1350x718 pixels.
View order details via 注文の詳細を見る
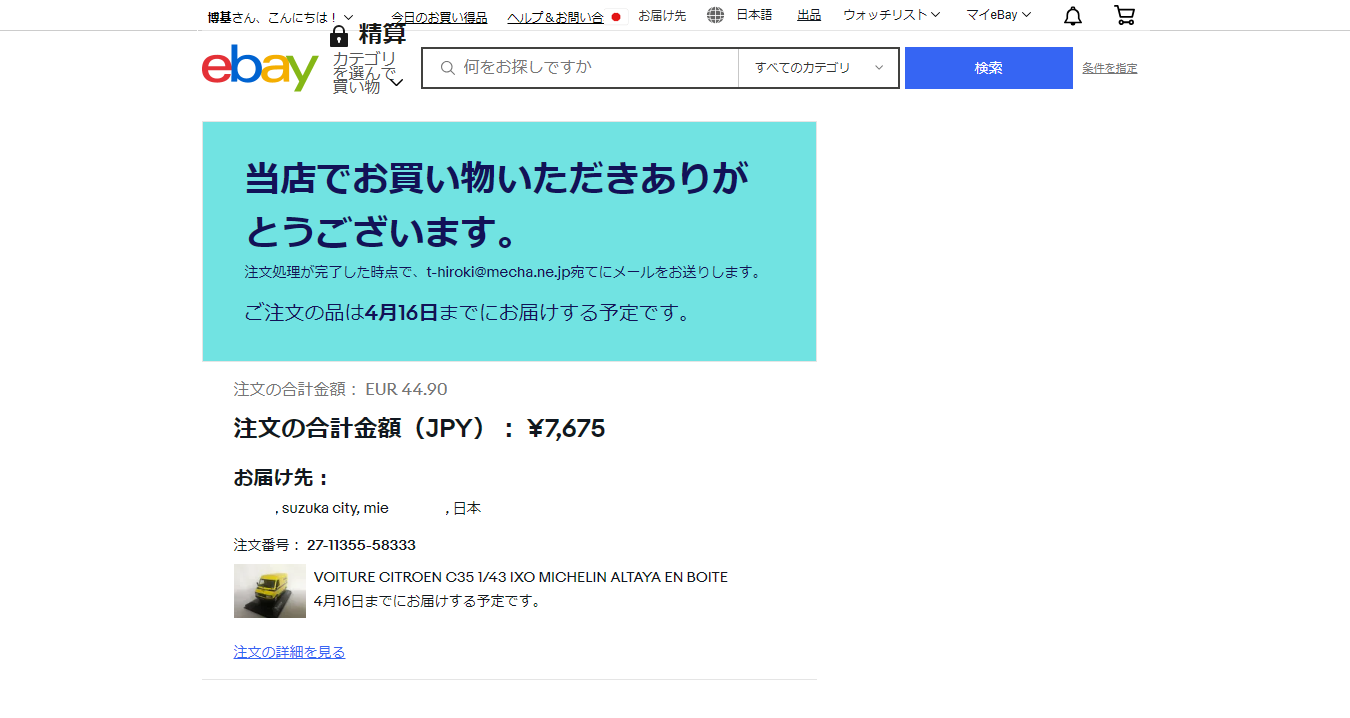click(x=289, y=652)
